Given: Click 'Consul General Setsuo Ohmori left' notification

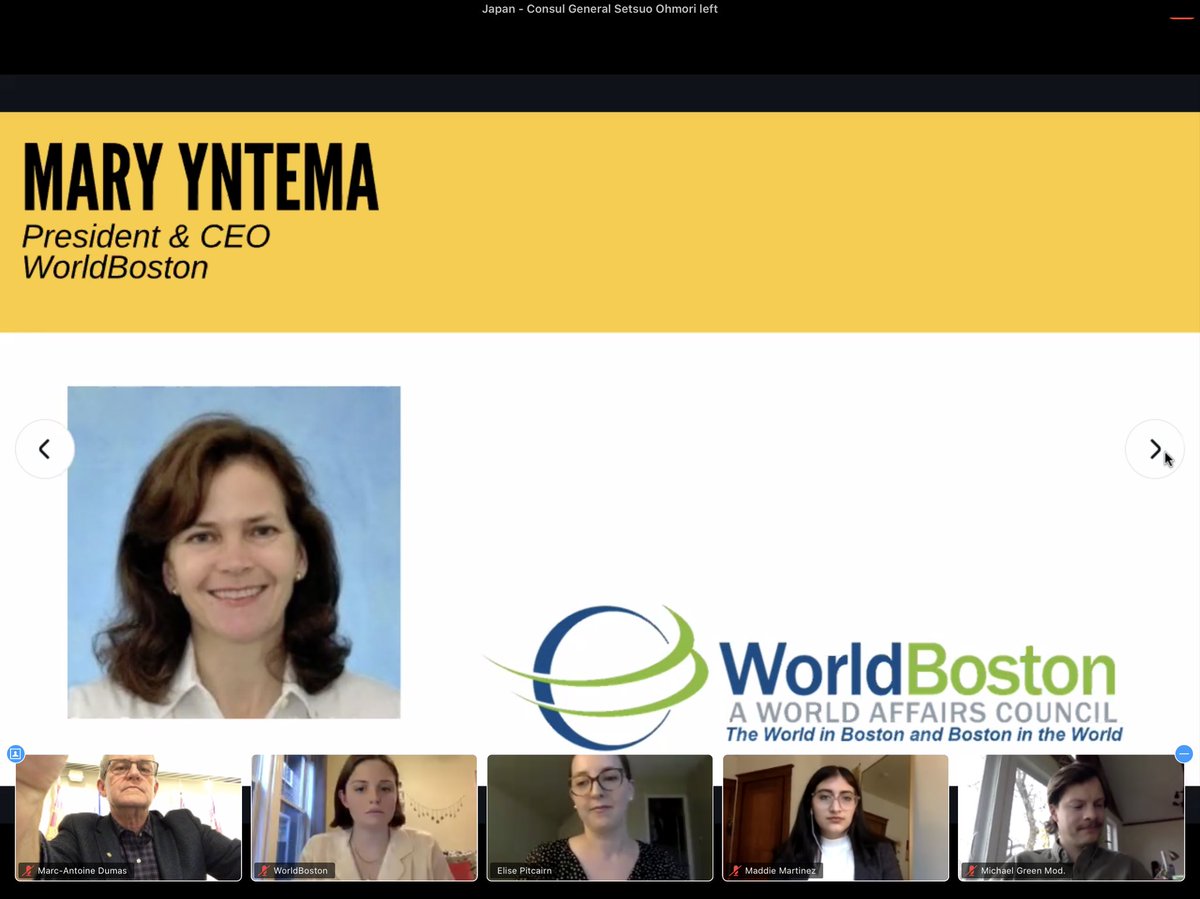Looking at the screenshot, I should point(600,9).
